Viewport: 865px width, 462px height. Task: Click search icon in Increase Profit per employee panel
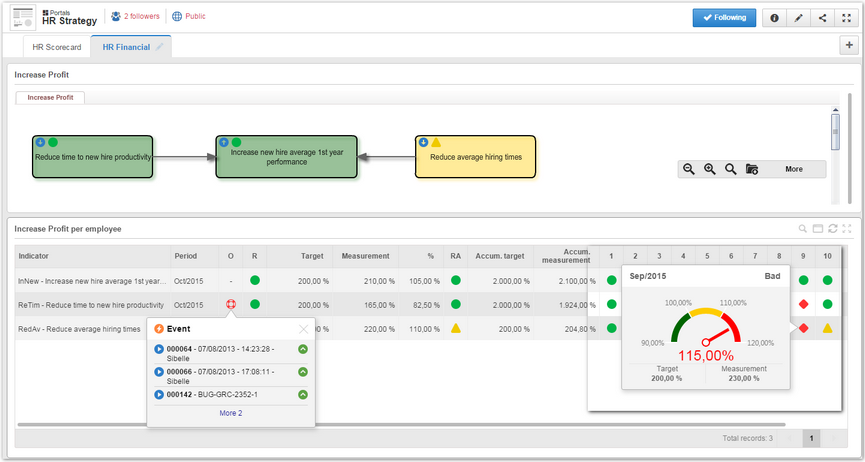(x=803, y=229)
